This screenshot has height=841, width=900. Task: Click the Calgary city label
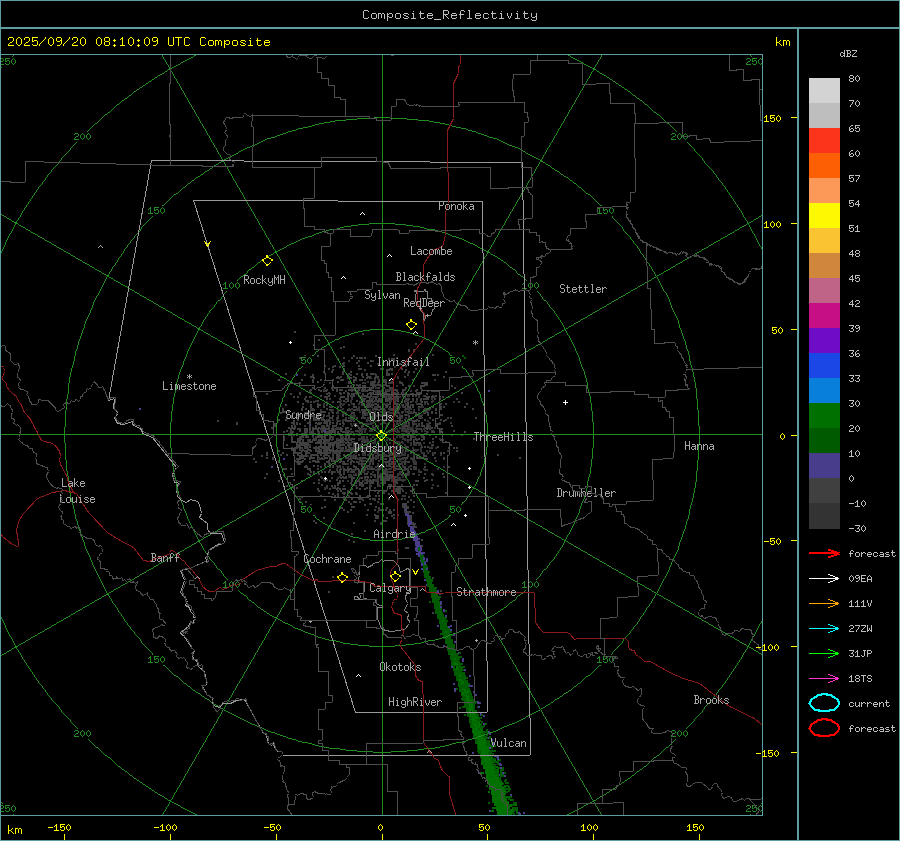point(389,589)
